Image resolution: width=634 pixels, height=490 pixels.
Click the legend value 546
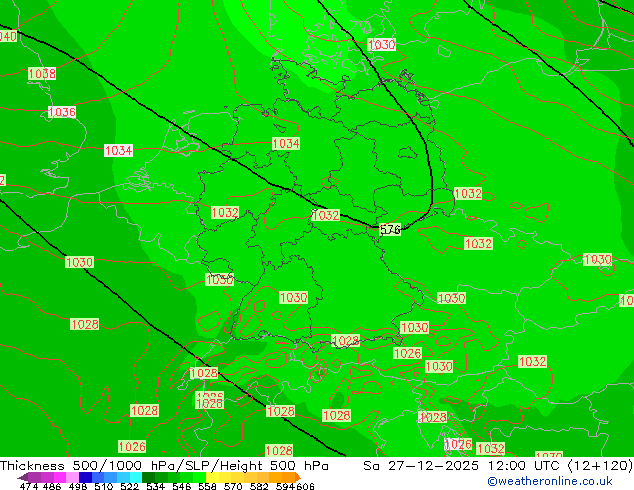tap(181, 486)
